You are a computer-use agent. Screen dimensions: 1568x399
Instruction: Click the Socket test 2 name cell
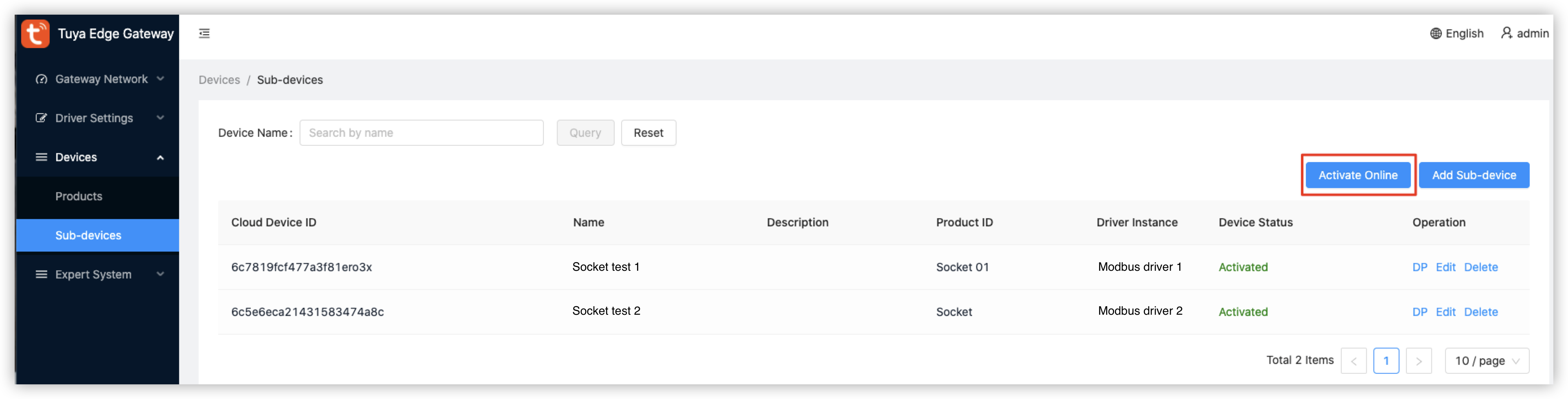point(606,311)
